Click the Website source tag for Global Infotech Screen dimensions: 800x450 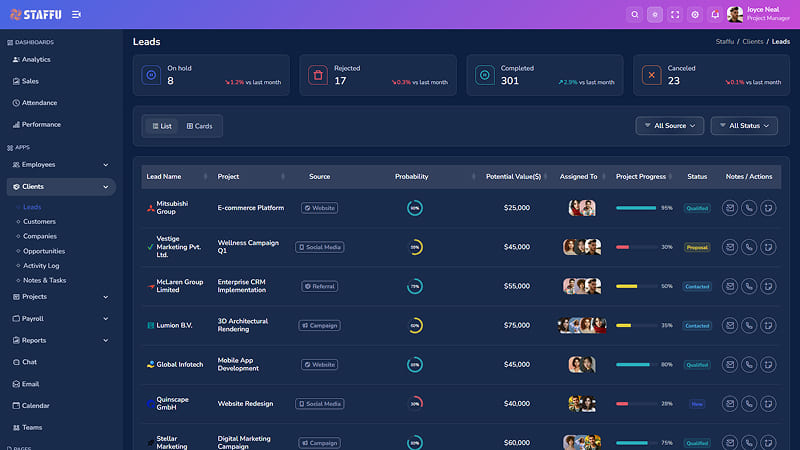(x=319, y=364)
